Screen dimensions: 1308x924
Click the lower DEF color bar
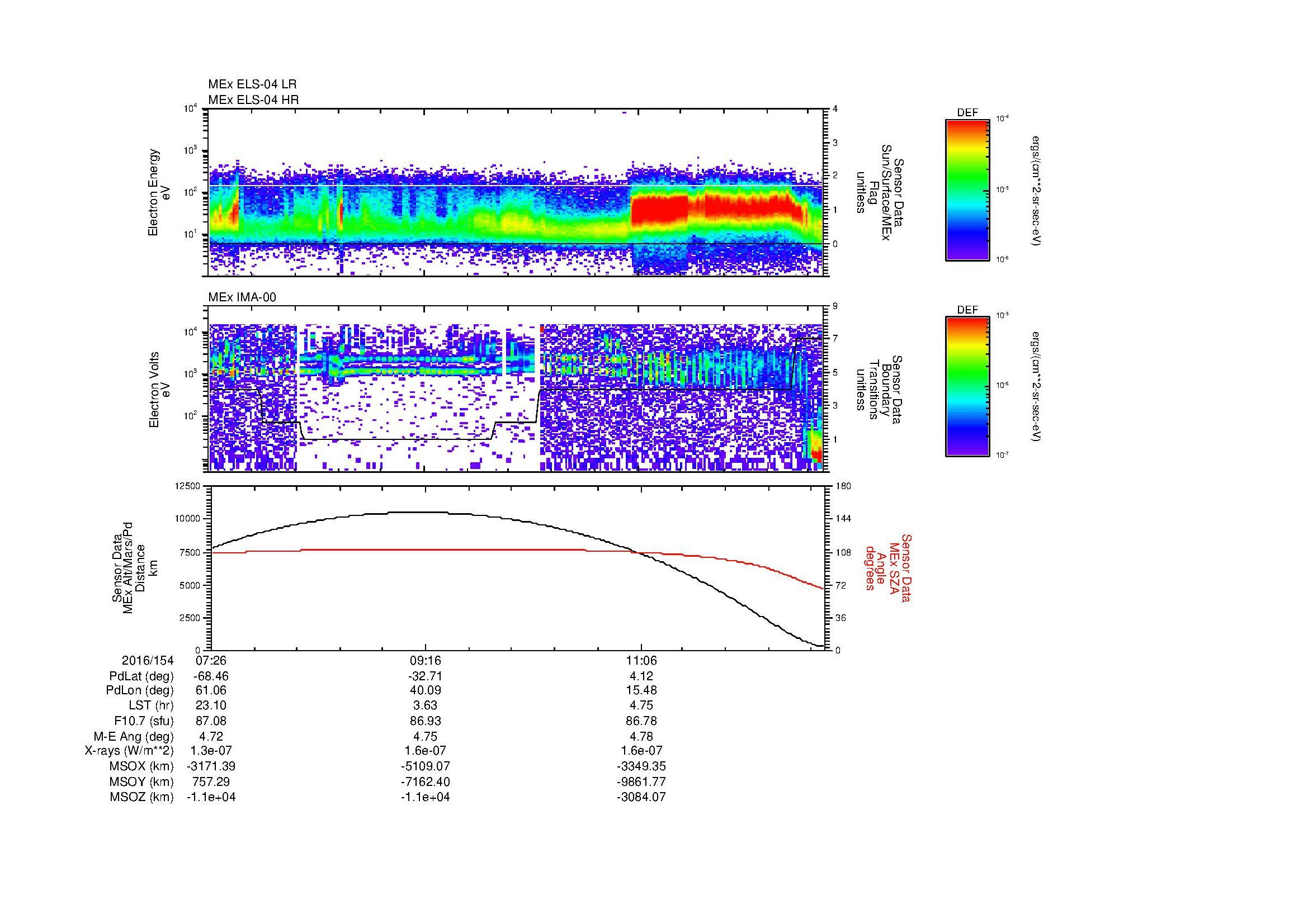(967, 387)
